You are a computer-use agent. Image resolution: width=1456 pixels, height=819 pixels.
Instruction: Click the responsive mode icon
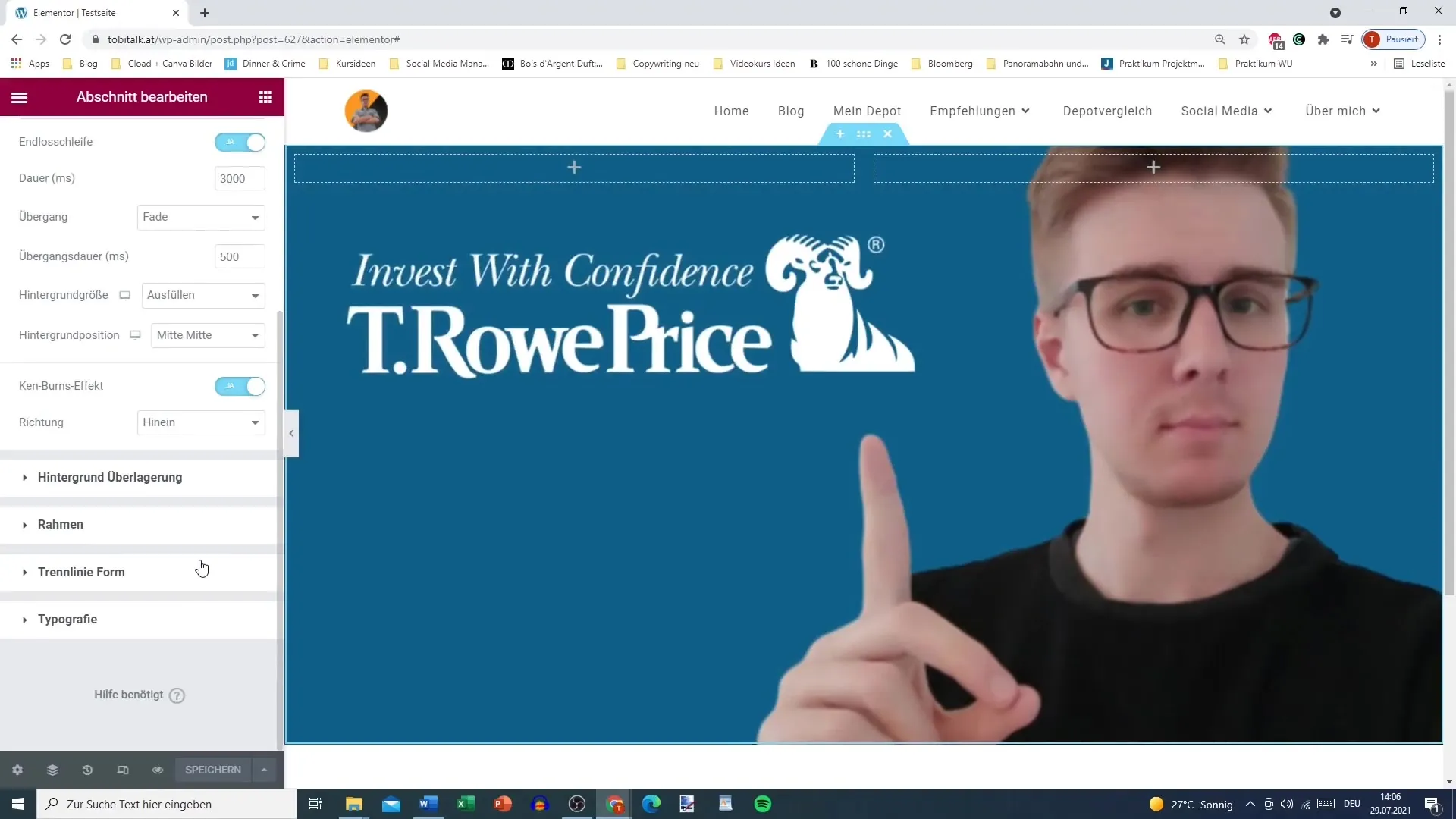pos(122,770)
